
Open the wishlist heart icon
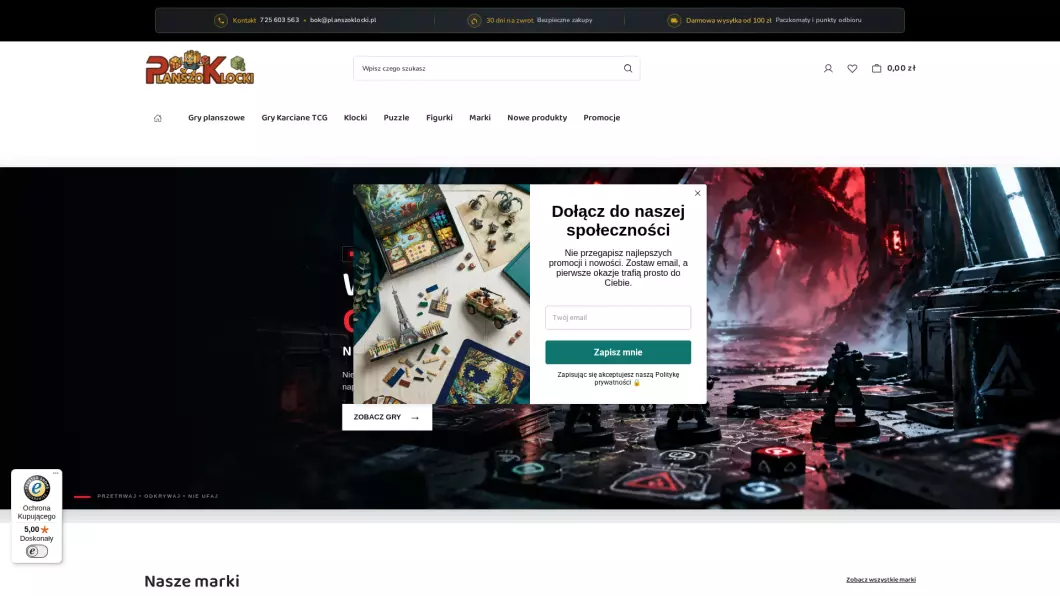coord(852,68)
